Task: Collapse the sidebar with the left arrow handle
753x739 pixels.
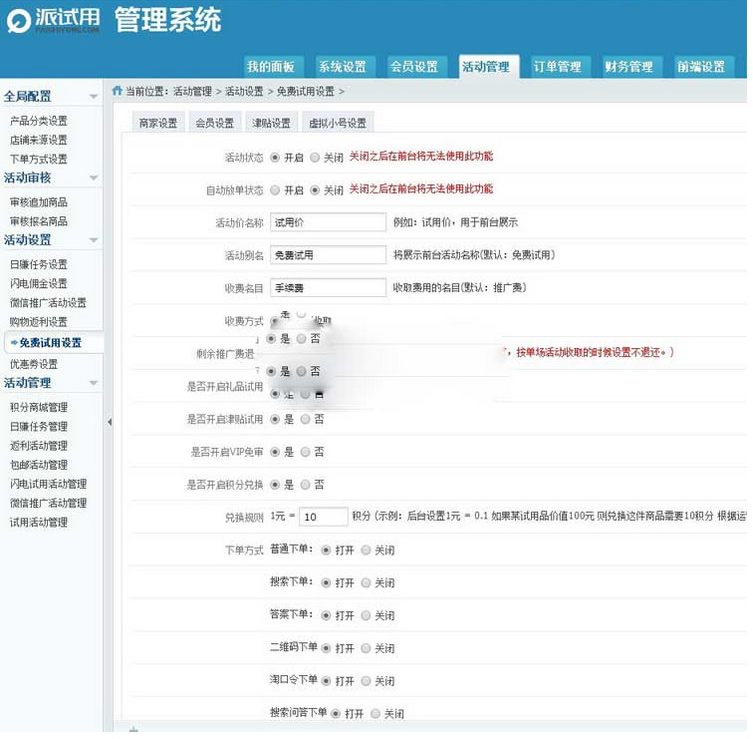Action: [x=109, y=422]
